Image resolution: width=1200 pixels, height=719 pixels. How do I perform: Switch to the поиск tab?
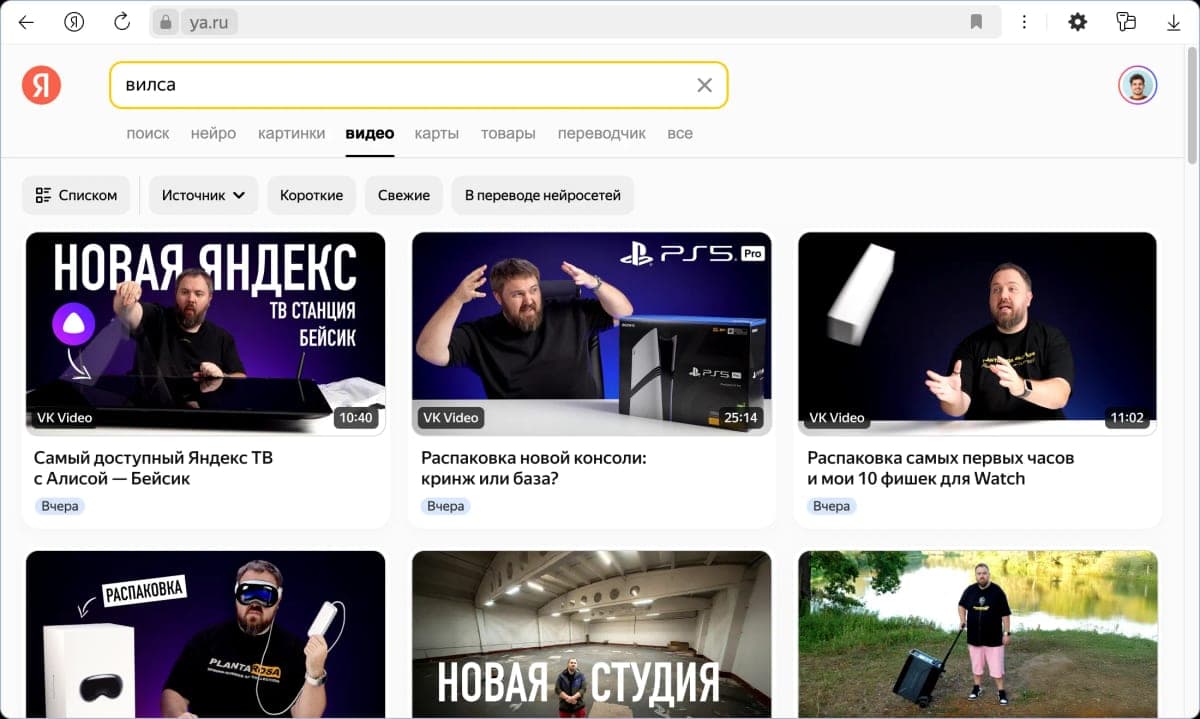point(148,133)
